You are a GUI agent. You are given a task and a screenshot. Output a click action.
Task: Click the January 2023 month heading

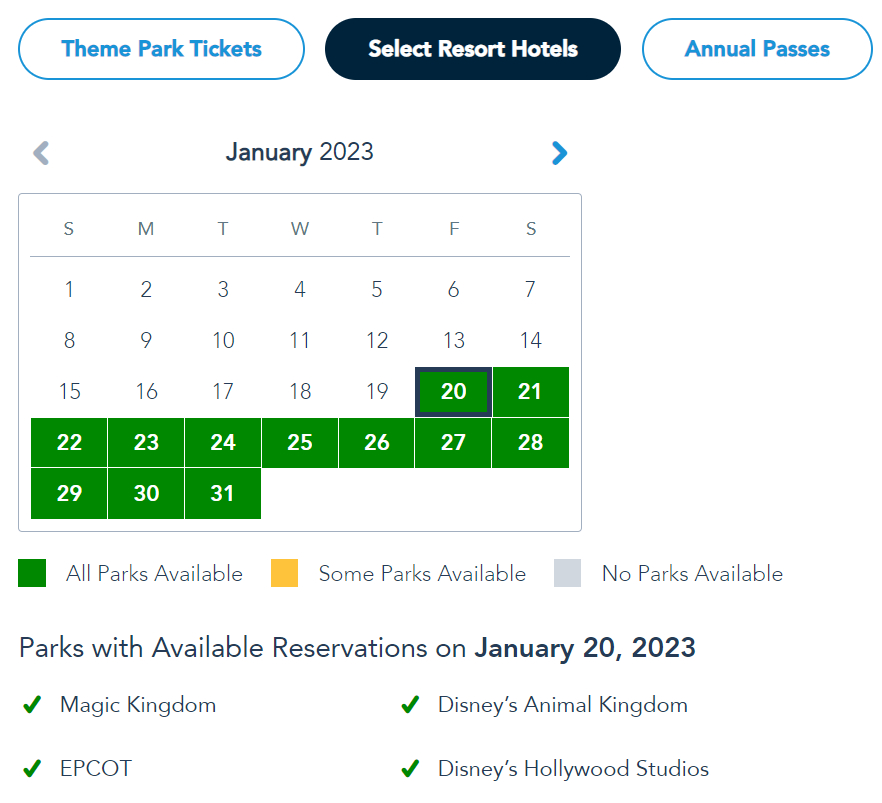point(299,152)
